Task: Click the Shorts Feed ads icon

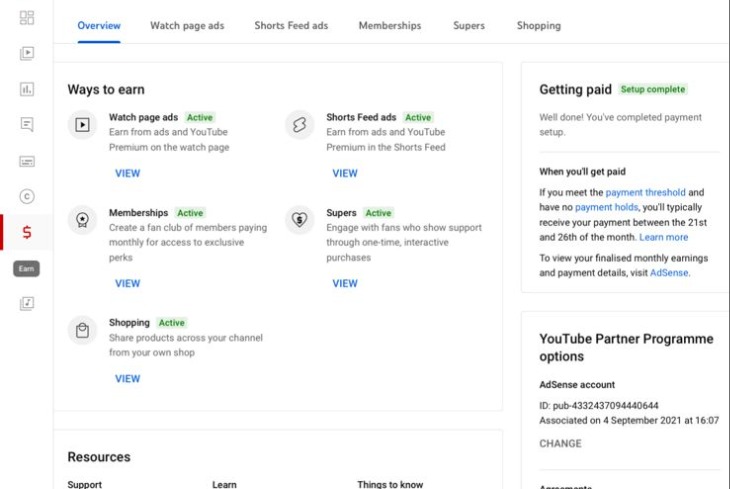Action: point(299,124)
